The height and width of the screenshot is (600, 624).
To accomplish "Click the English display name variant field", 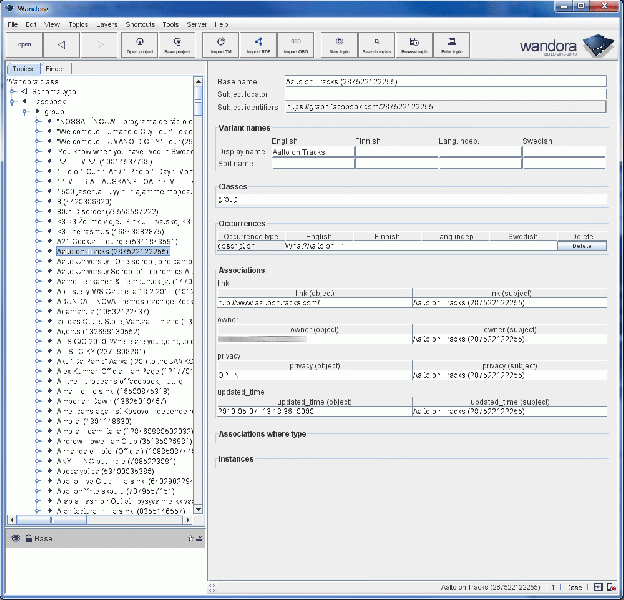I will click(x=312, y=152).
